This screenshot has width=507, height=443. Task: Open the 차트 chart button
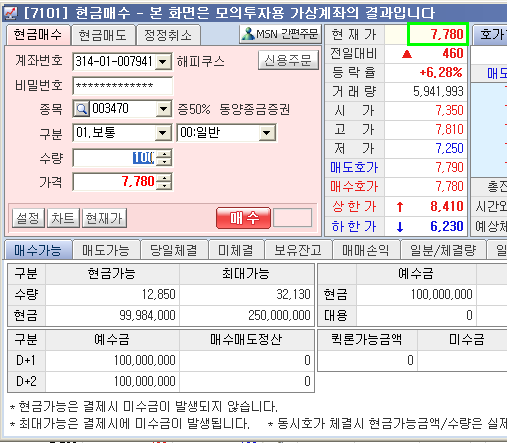[x=63, y=218]
